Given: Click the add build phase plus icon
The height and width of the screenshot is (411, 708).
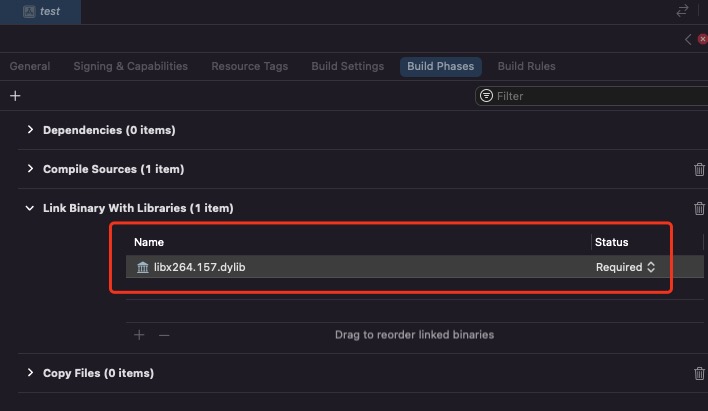Looking at the screenshot, I should (x=15, y=96).
